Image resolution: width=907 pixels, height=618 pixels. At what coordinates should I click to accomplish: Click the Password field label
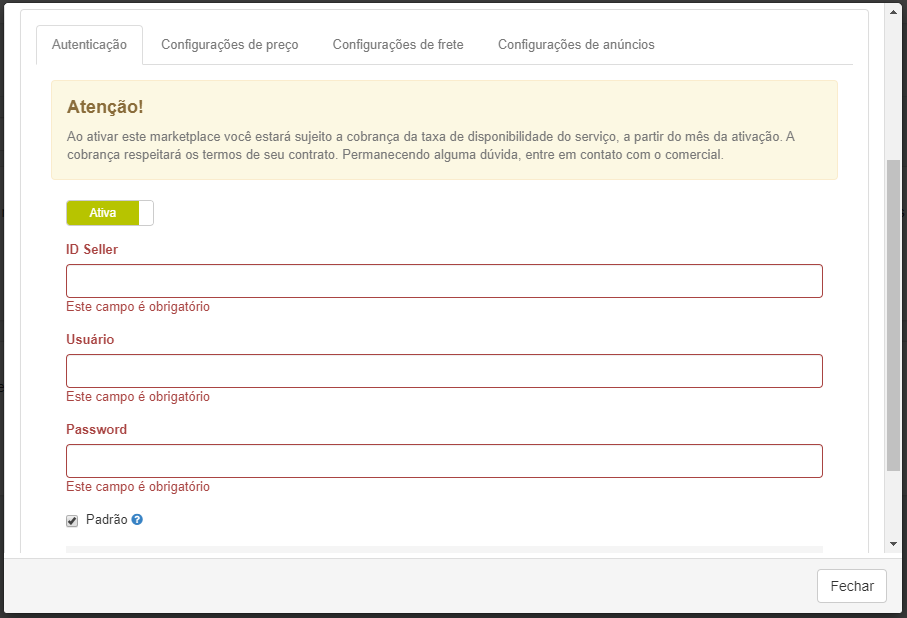(x=96, y=430)
